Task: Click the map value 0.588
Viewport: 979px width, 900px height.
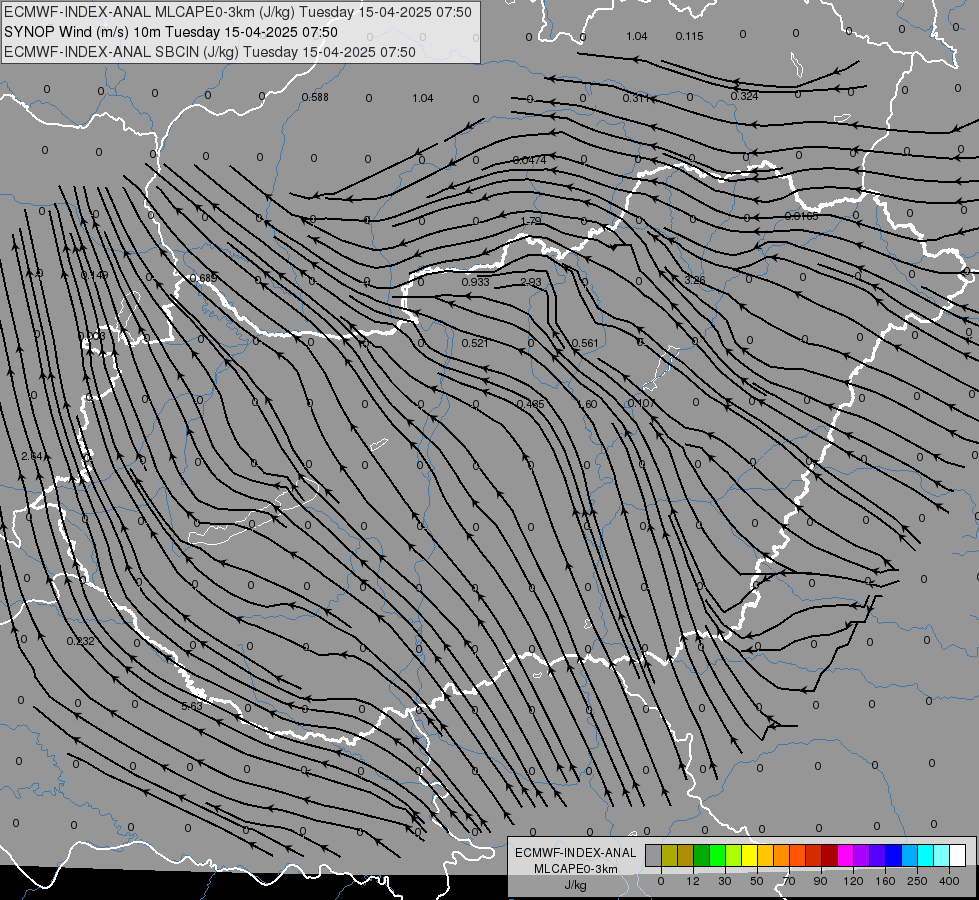Action: pyautogui.click(x=315, y=97)
